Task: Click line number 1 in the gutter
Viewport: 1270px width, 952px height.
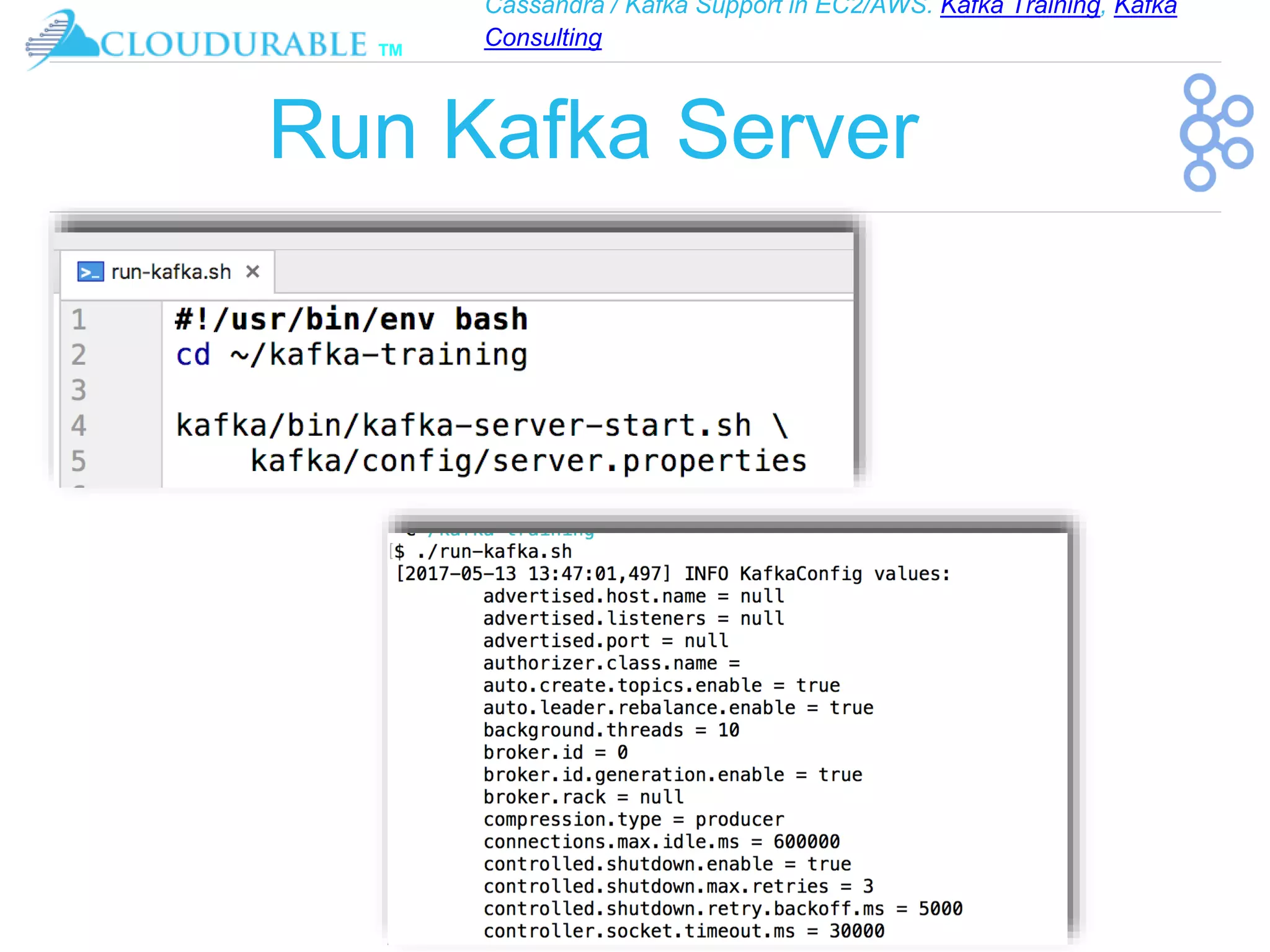Action: point(79,319)
